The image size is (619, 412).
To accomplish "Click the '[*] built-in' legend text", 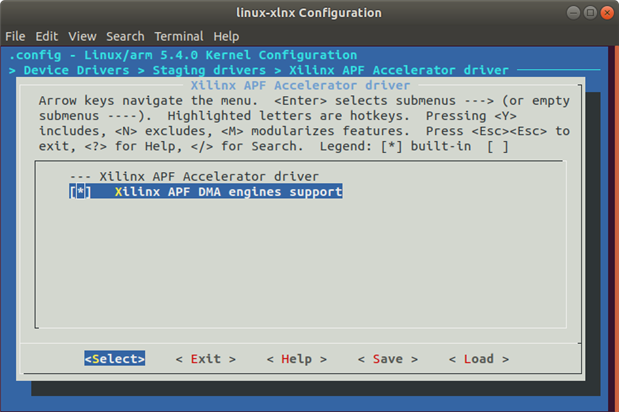I will pos(430,146).
